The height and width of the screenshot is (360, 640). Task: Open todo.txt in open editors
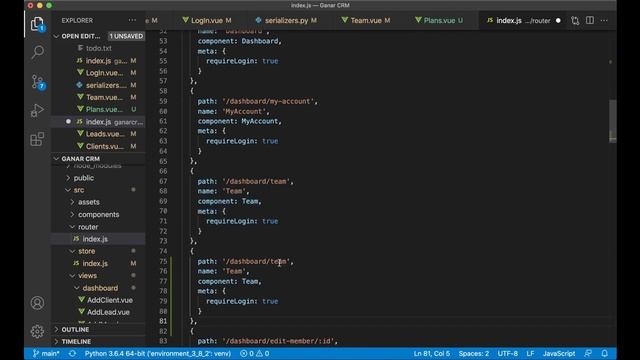(x=98, y=48)
